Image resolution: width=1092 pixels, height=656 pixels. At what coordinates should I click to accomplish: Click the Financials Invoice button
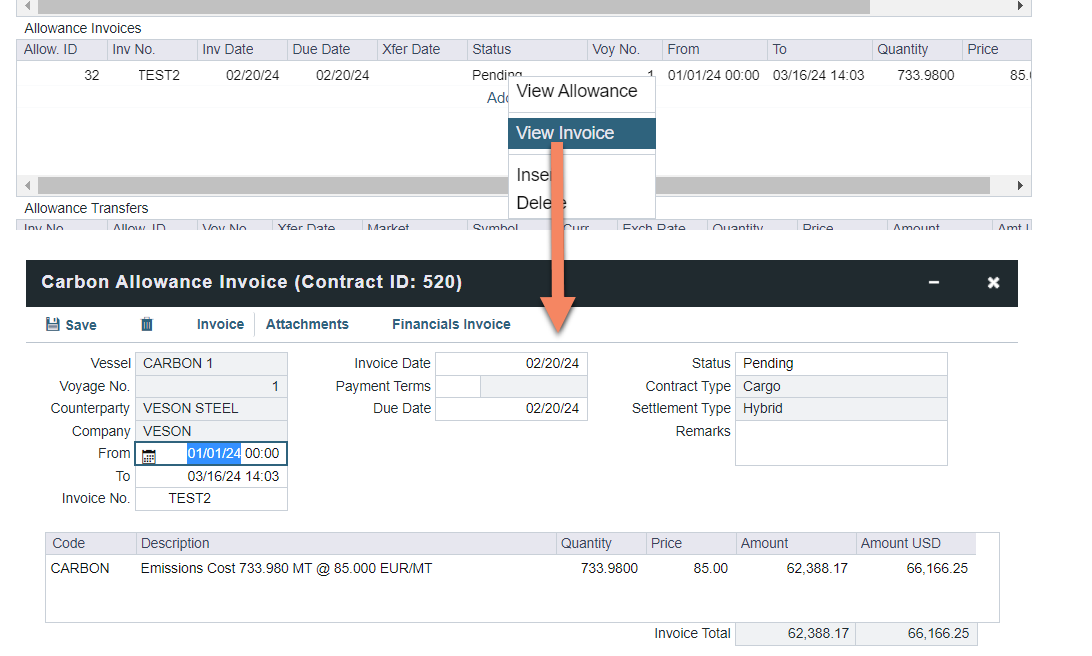451,324
